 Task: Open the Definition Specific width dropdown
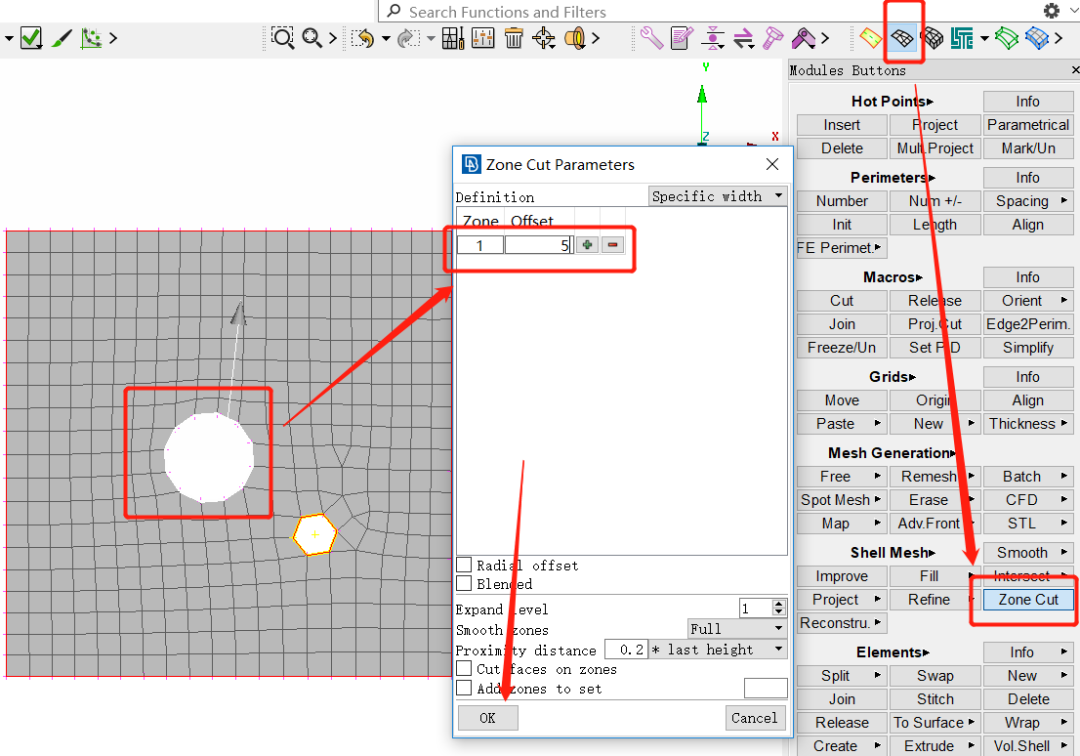coord(717,196)
